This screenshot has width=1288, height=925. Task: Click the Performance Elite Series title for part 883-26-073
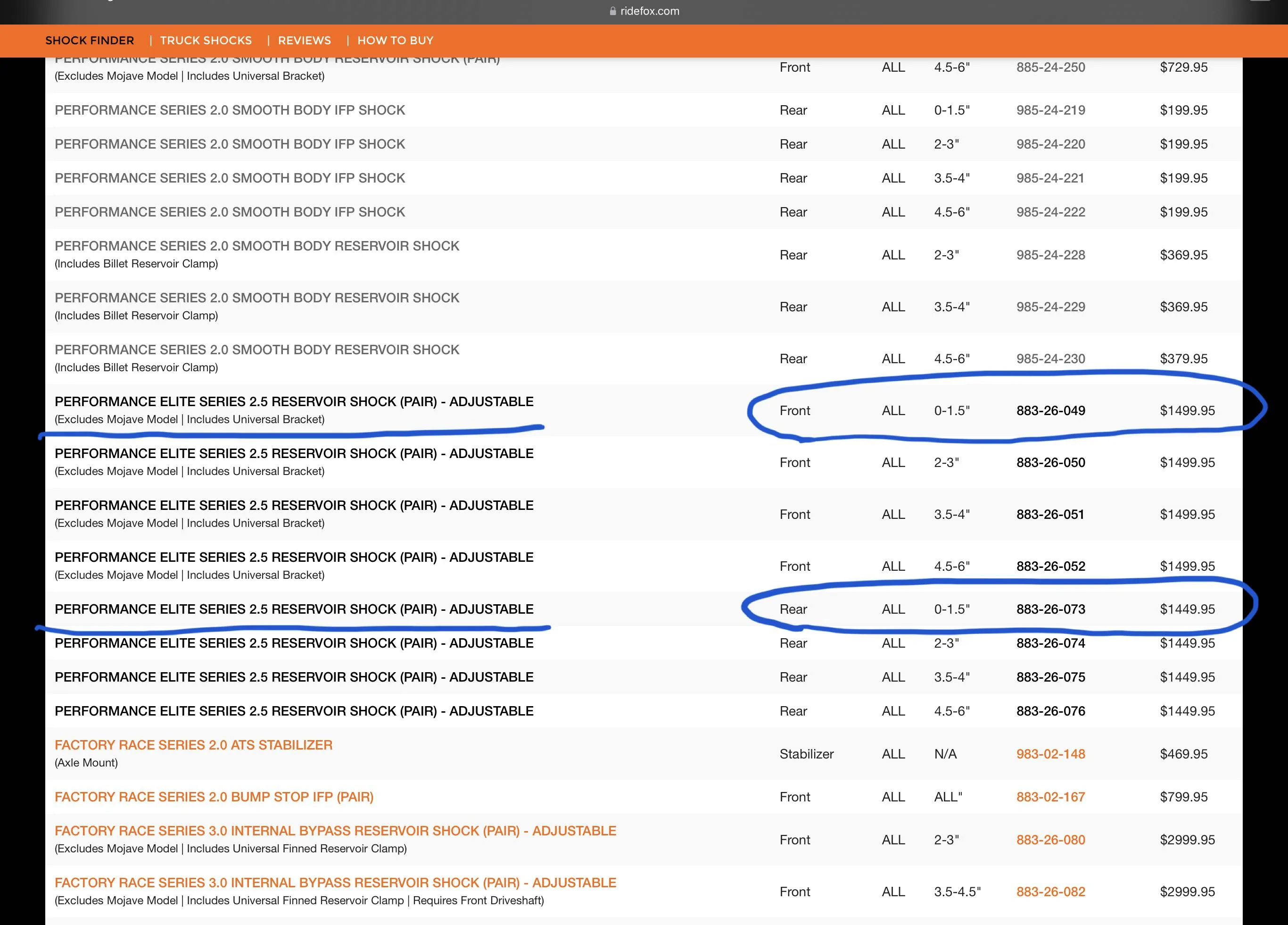tap(294, 609)
